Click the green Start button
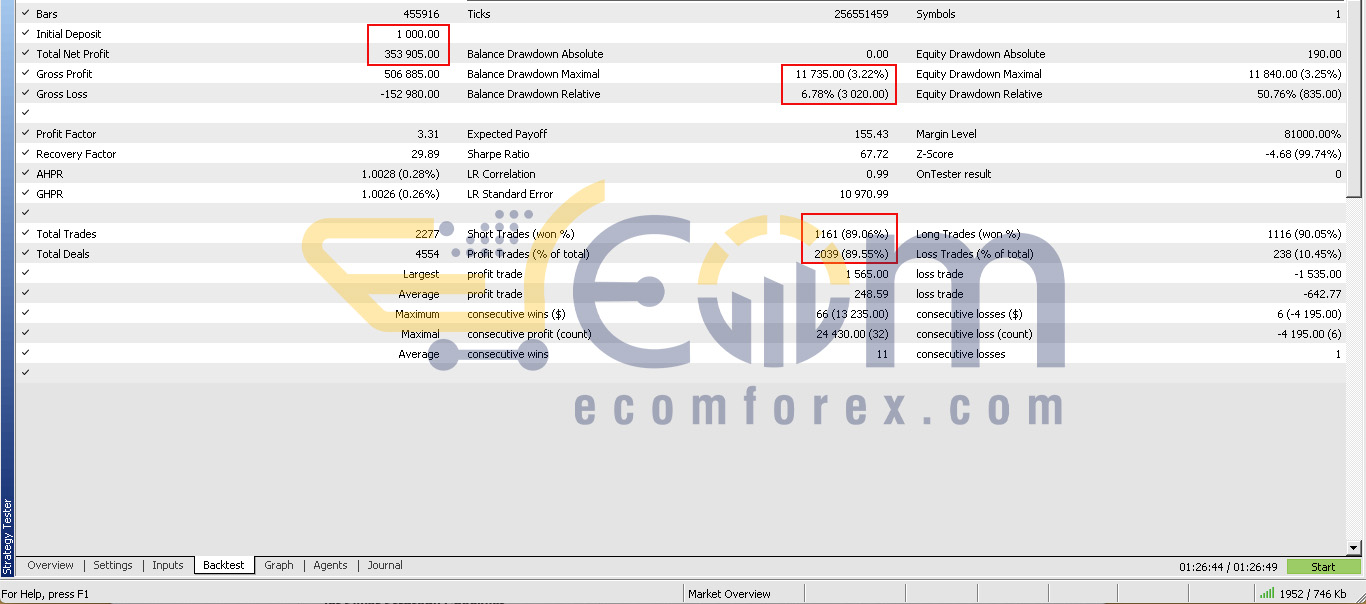1366x604 pixels. tap(1323, 567)
